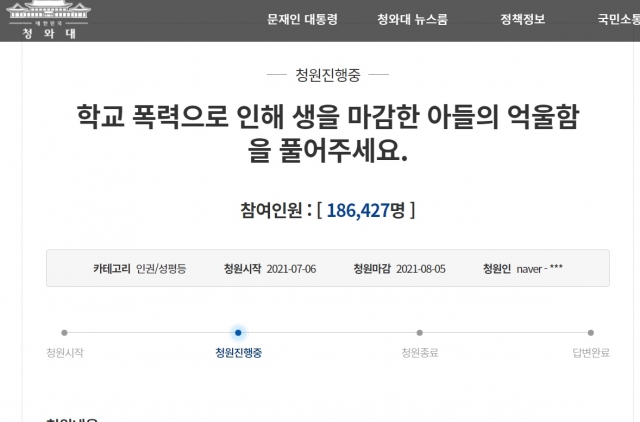
Task: Click the end date 2021-08-05
Action: 421,269
